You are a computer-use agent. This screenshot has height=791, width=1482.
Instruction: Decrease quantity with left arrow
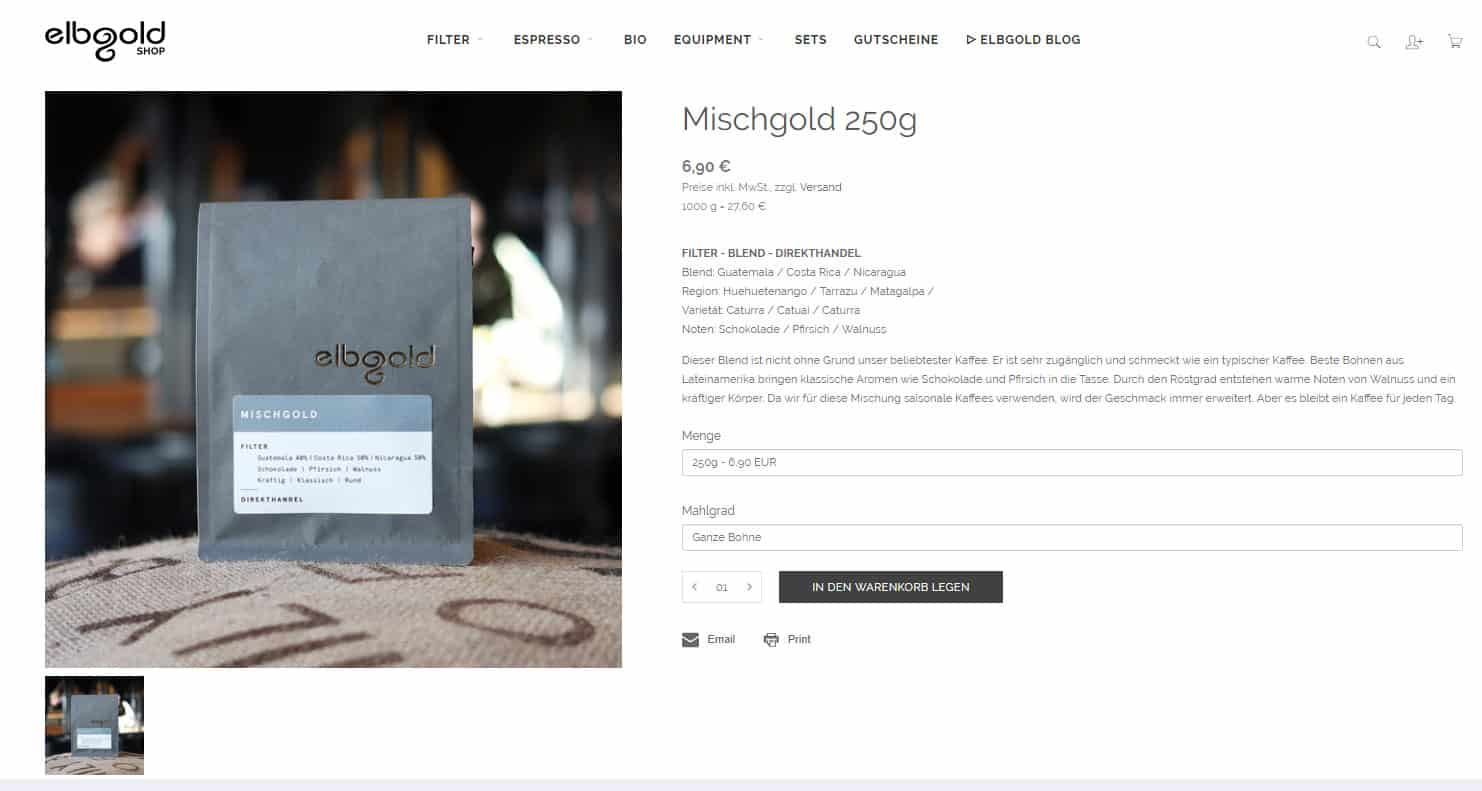[x=695, y=587]
